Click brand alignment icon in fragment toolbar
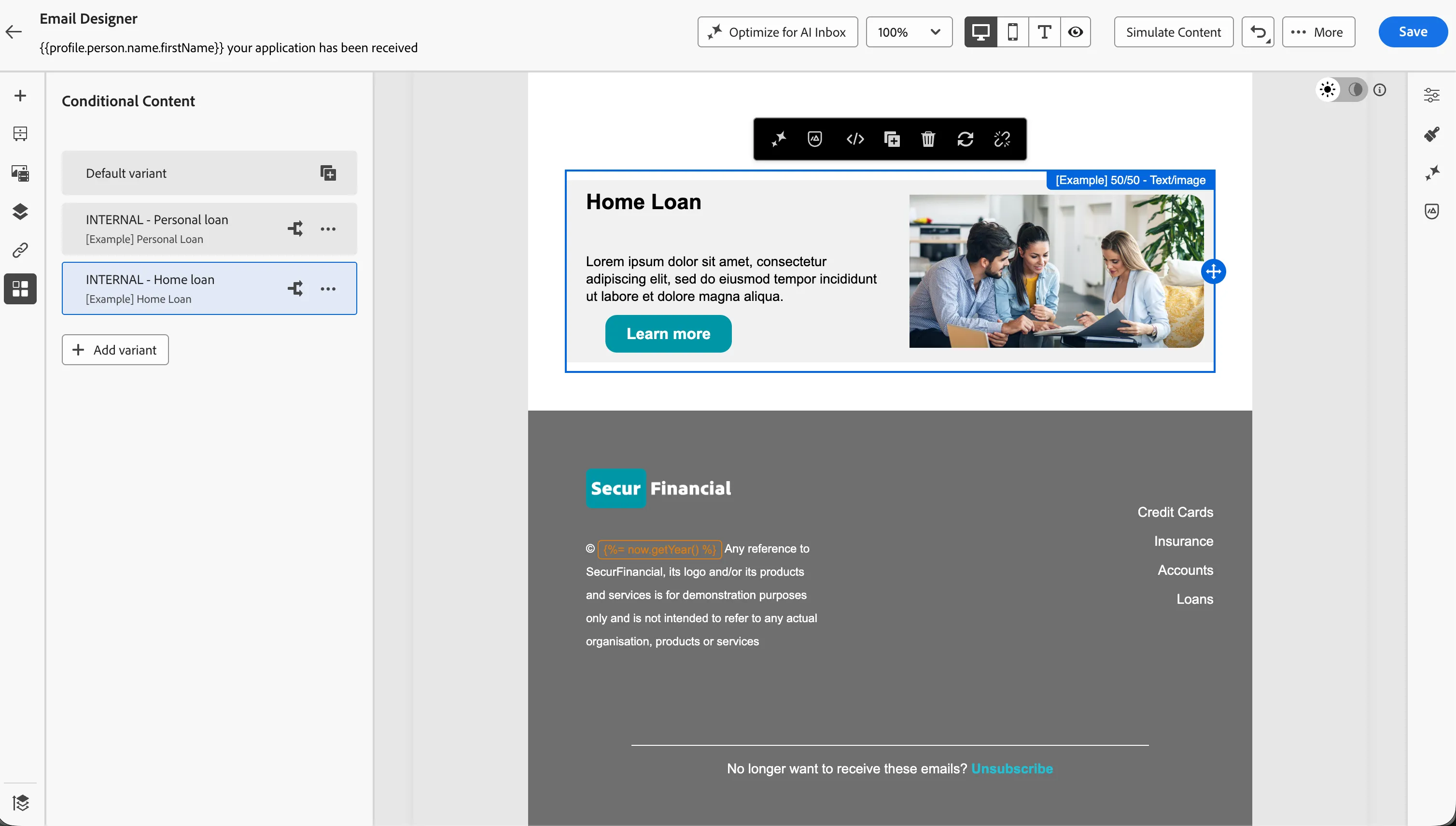Screen dimensions: 1456x826 [x=815, y=139]
